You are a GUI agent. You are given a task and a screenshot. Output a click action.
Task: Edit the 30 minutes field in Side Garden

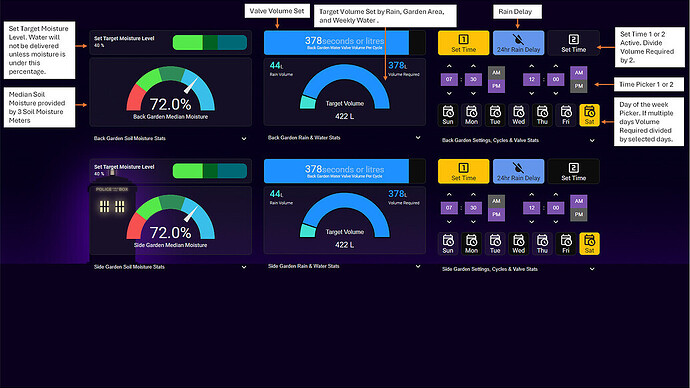coord(473,208)
